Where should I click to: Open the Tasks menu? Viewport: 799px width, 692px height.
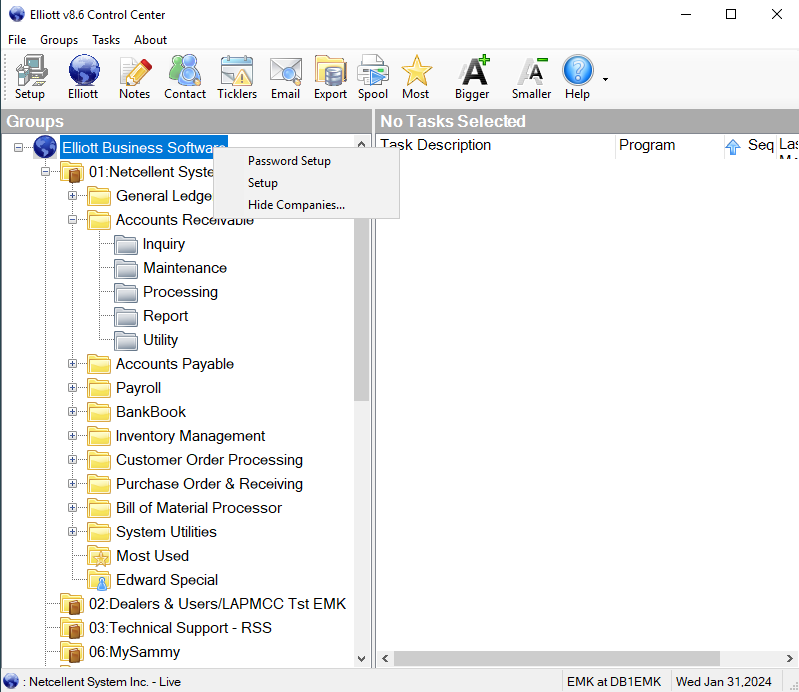click(x=106, y=40)
